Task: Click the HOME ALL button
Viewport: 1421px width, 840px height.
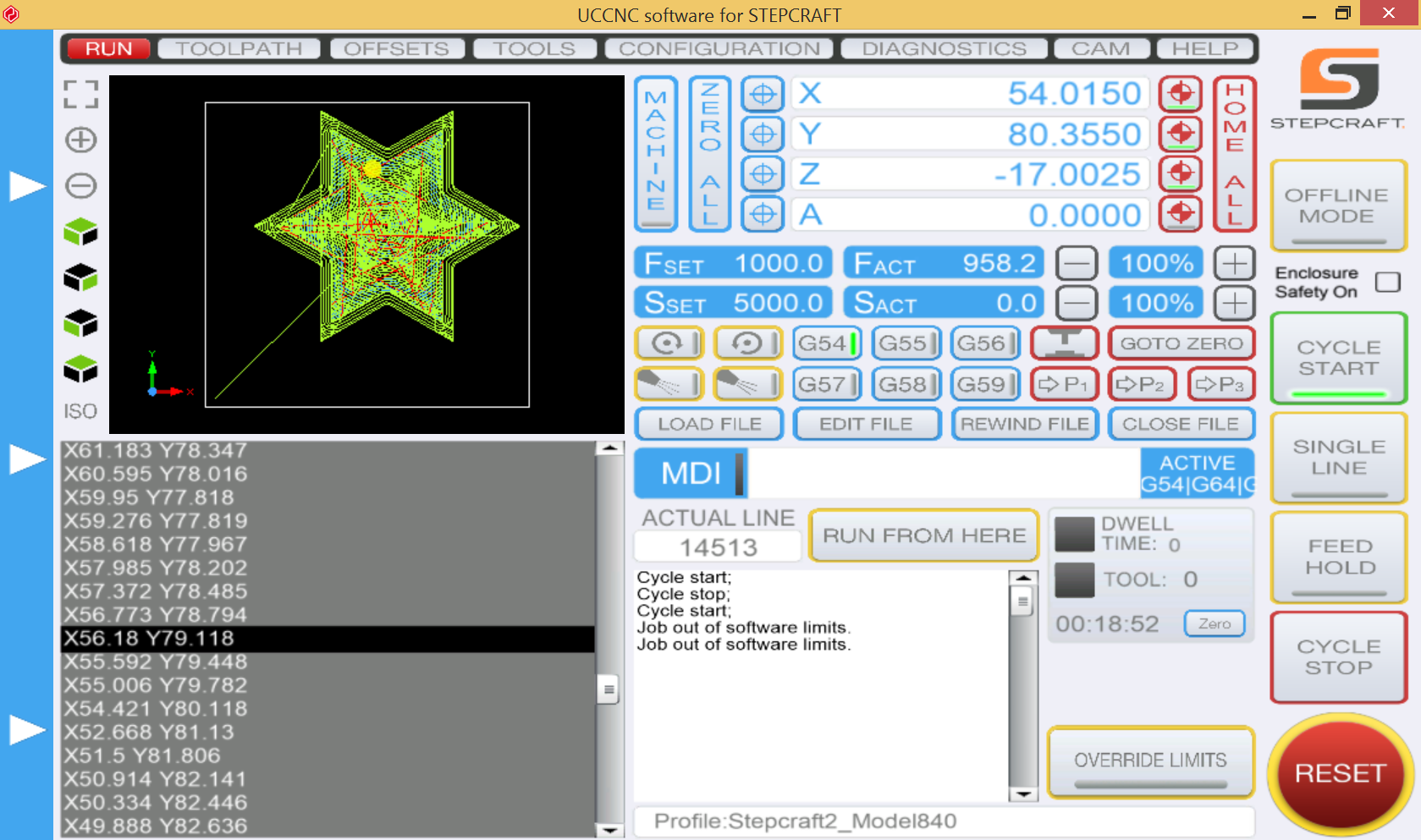Action: coord(1235,154)
